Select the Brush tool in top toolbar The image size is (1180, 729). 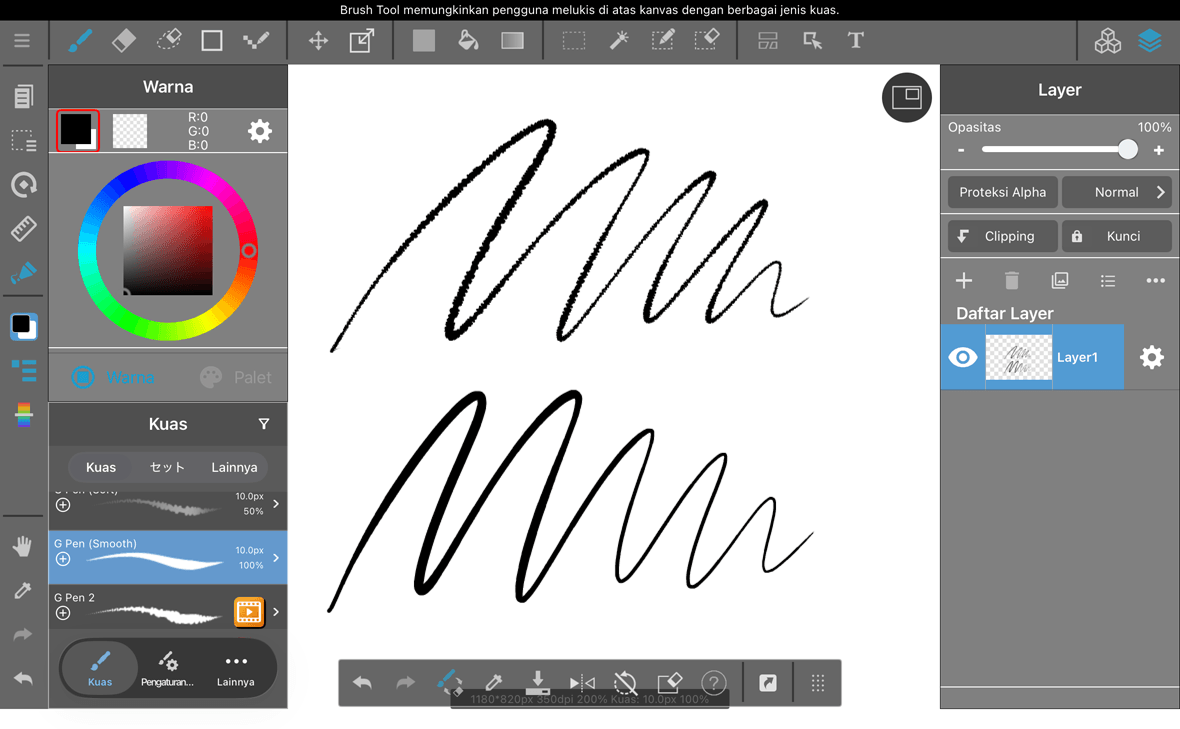80,41
